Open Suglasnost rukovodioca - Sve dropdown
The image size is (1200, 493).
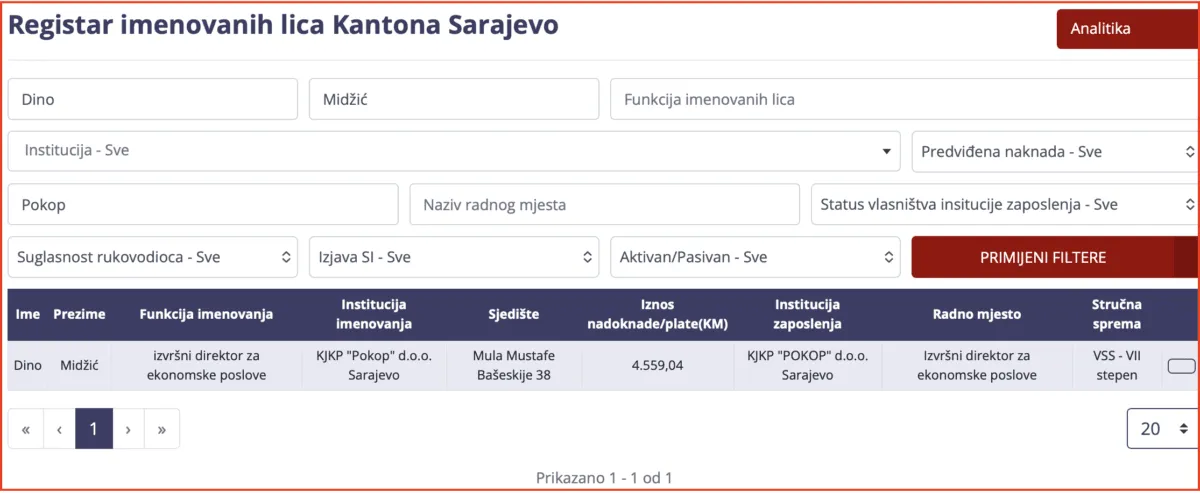click(153, 257)
